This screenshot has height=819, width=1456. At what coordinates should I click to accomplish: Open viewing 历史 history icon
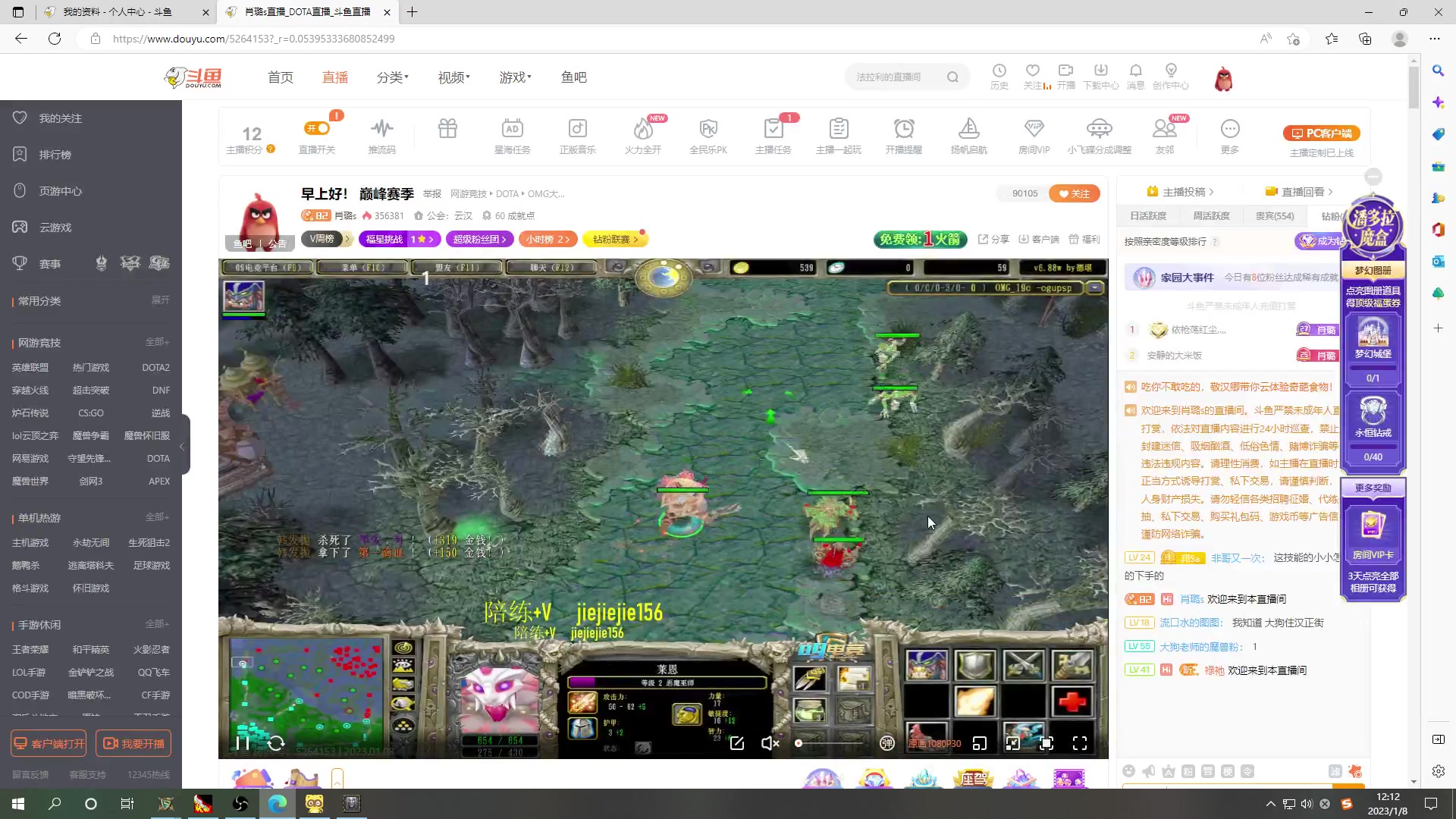[999, 72]
